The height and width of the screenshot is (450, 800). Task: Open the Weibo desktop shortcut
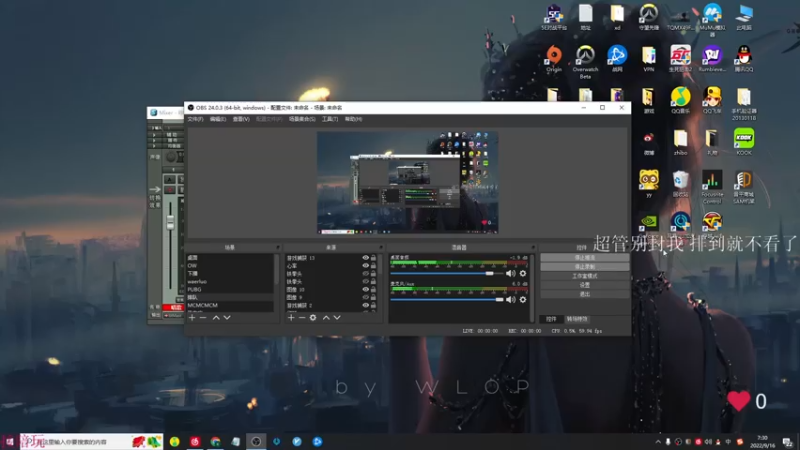[x=648, y=142]
